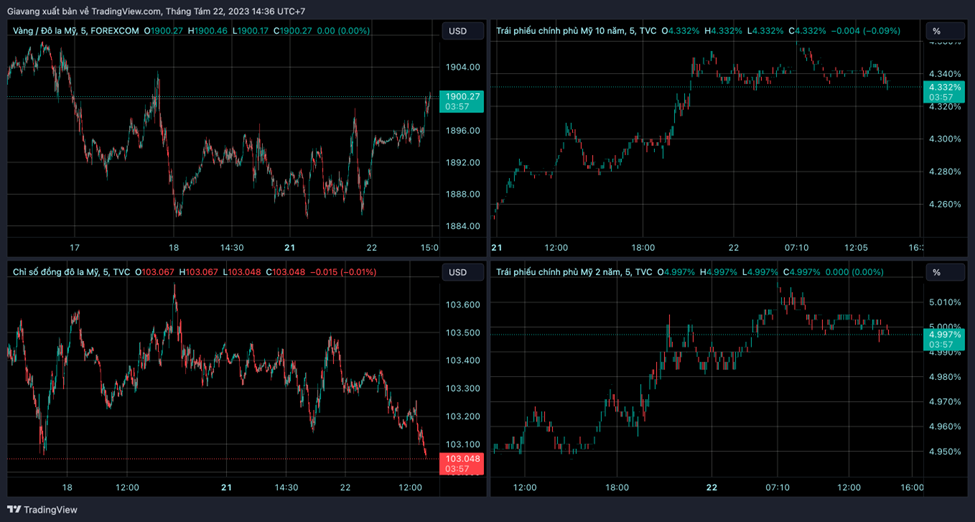Open the % unit selector on 10-year bond chart
The width and height of the screenshot is (975, 522).
936,31
